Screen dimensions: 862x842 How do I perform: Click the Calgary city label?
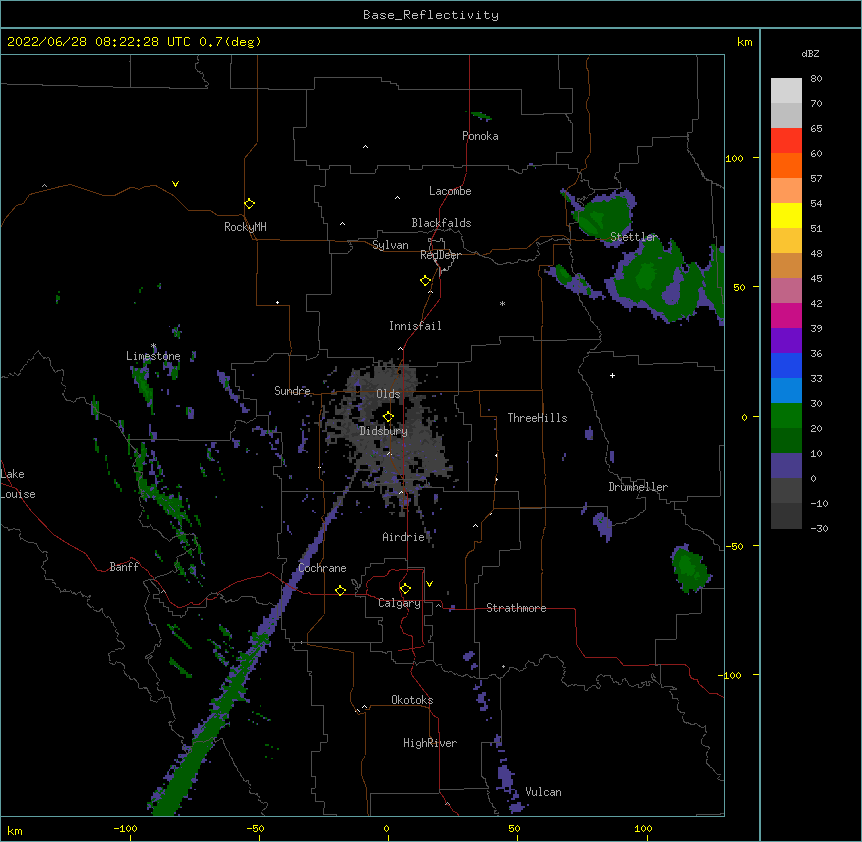click(x=399, y=603)
